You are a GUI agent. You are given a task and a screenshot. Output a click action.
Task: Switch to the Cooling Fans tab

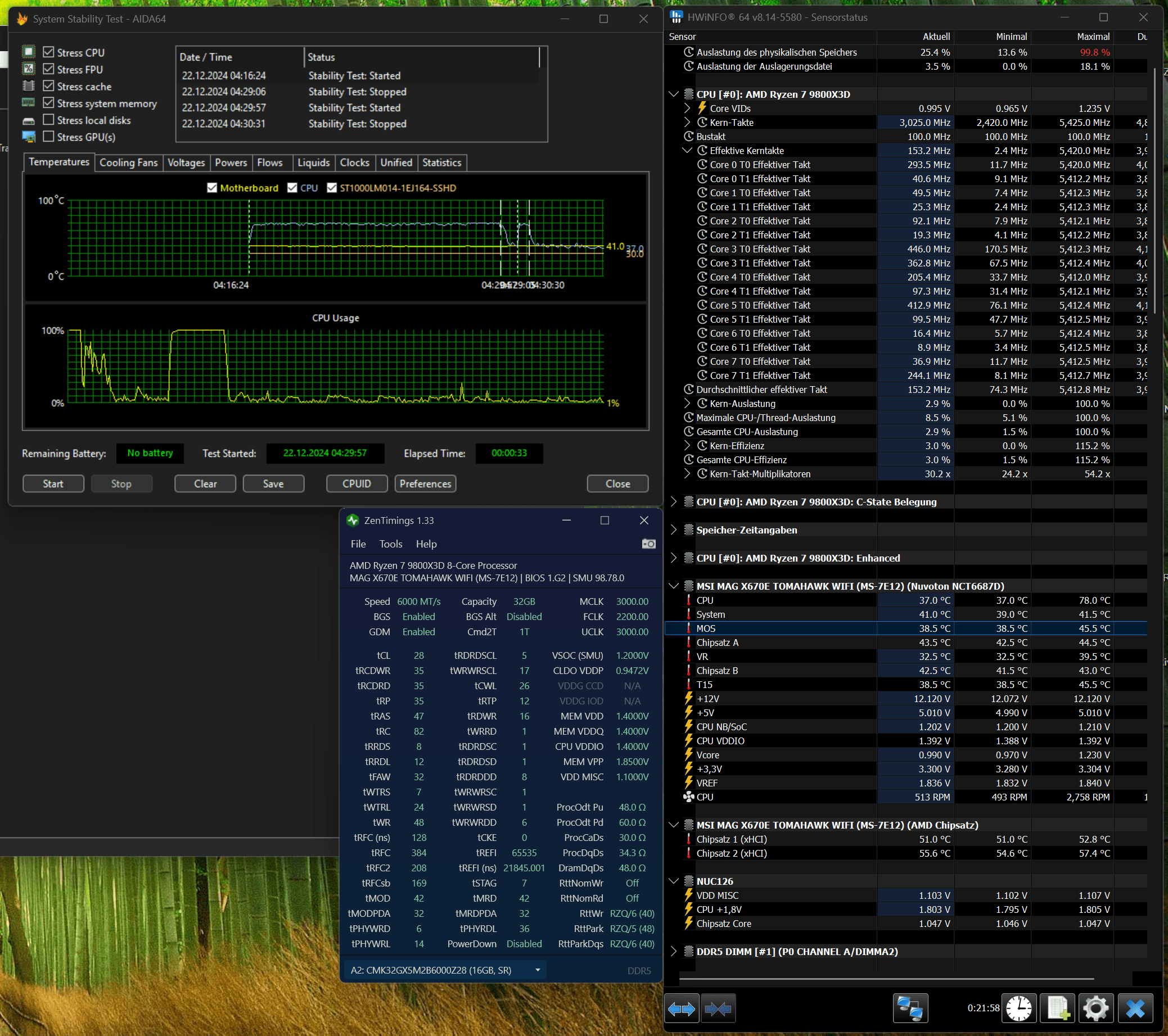(128, 163)
